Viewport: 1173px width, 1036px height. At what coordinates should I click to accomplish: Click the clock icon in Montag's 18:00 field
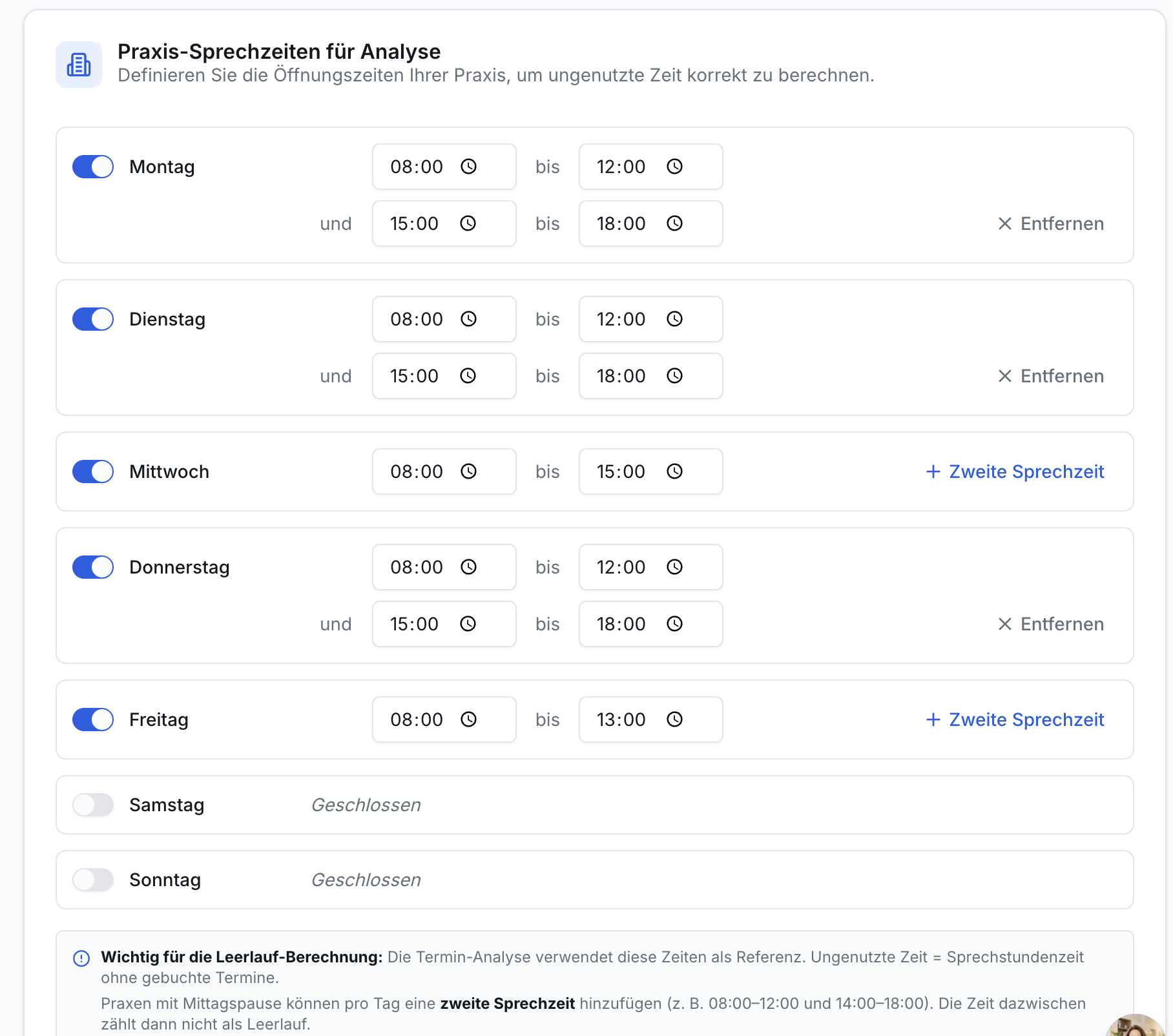tap(674, 223)
